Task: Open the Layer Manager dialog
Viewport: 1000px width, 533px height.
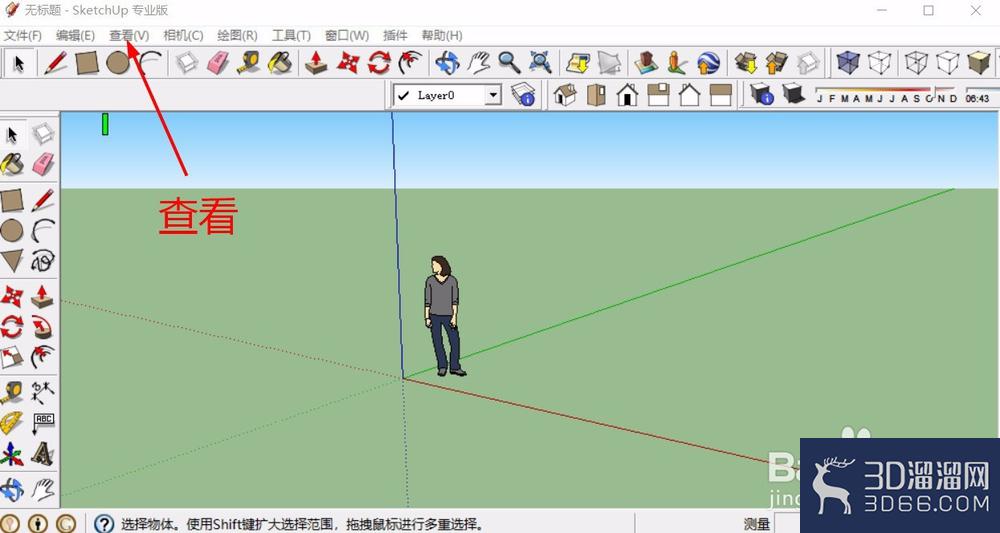Action: point(523,95)
